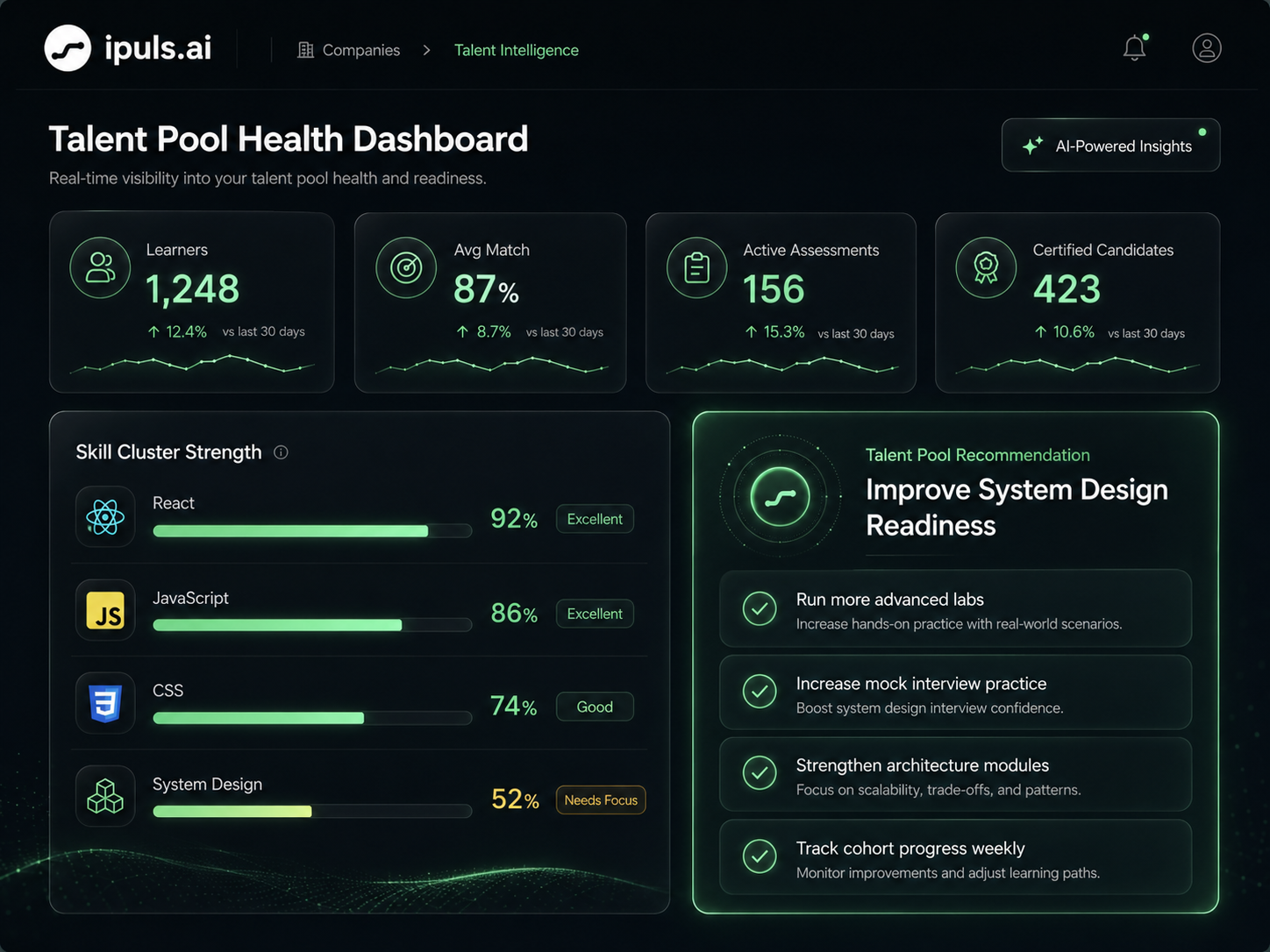Viewport: 1270px width, 952px height.
Task: Expand the breadcrumb chevron after Companies
Action: [426, 50]
